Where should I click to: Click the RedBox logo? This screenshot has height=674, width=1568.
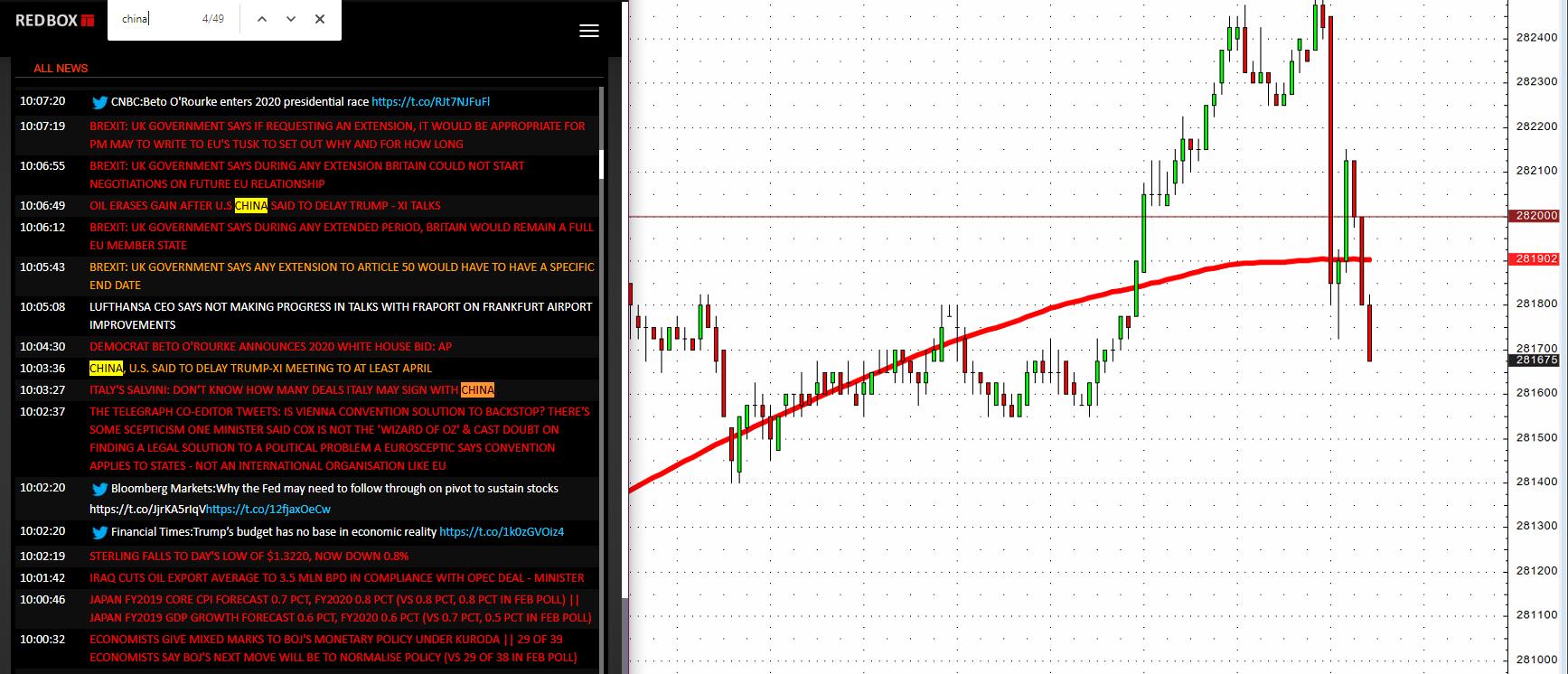[x=55, y=20]
